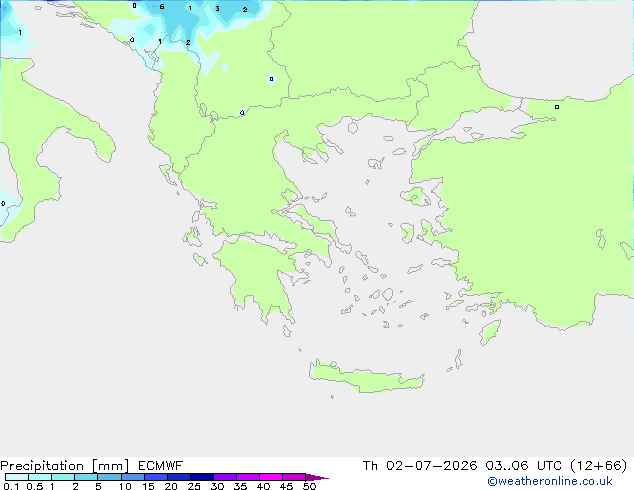
Task: Click the 45 mm legend color swatch
Action: tap(294, 477)
